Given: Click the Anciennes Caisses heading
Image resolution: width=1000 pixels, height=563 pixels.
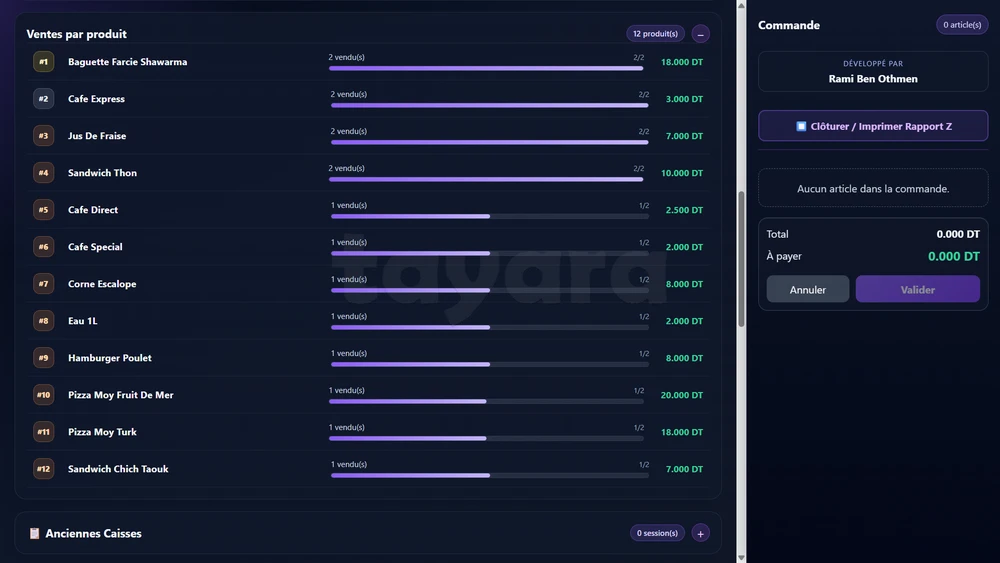Looking at the screenshot, I should pyautogui.click(x=93, y=533).
